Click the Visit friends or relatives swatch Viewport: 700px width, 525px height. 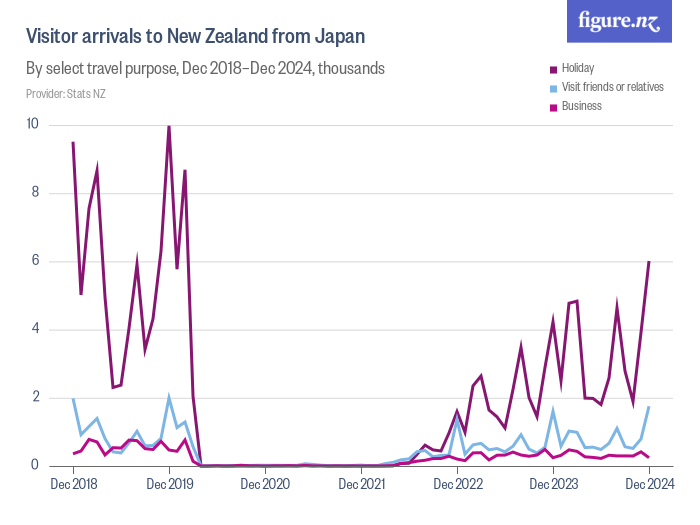pos(553,87)
